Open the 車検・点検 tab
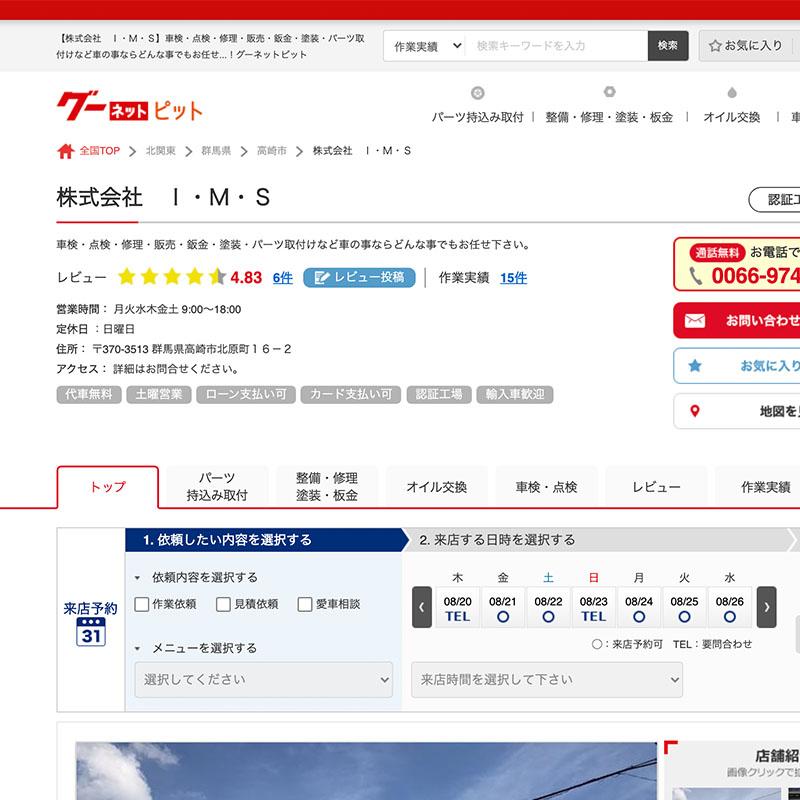 tap(546, 487)
